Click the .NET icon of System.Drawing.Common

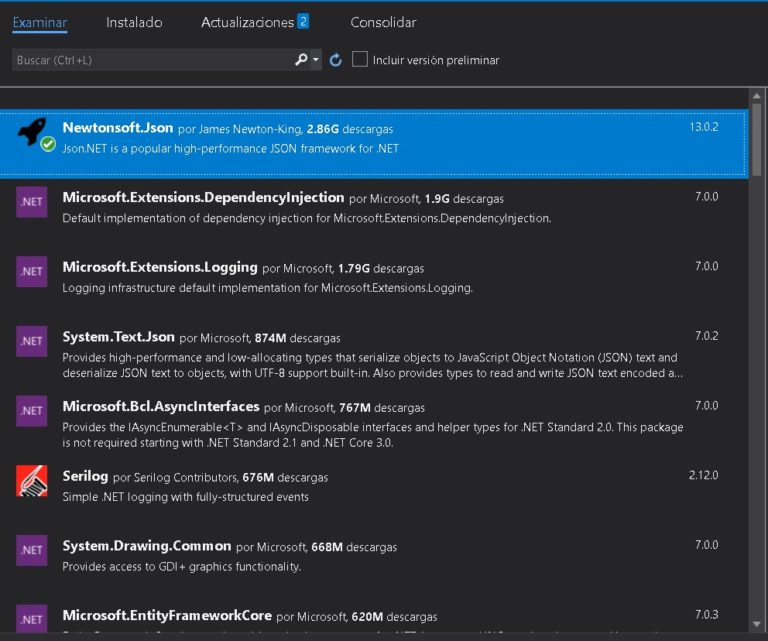[x=31, y=550]
